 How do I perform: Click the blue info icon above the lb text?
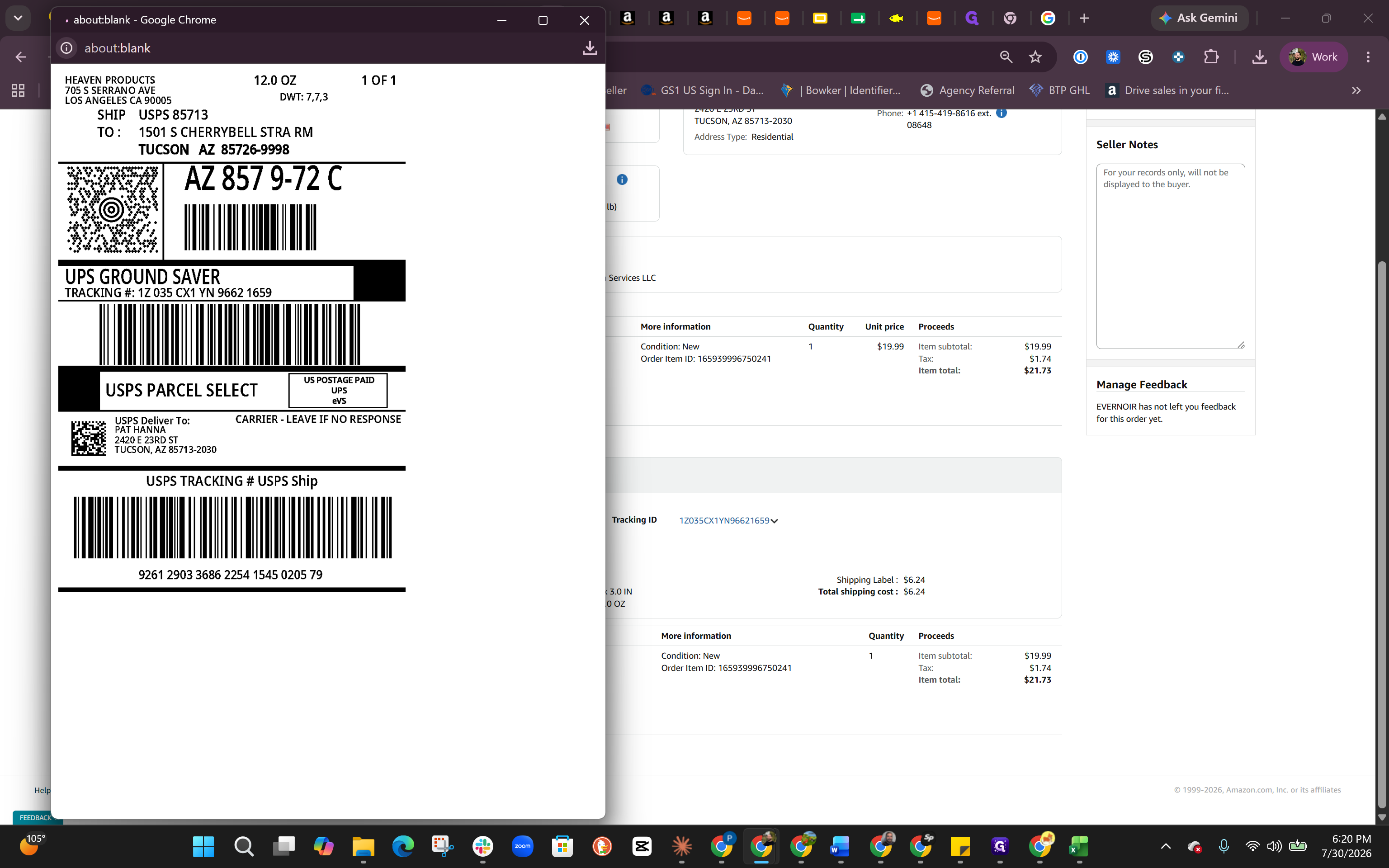click(622, 179)
